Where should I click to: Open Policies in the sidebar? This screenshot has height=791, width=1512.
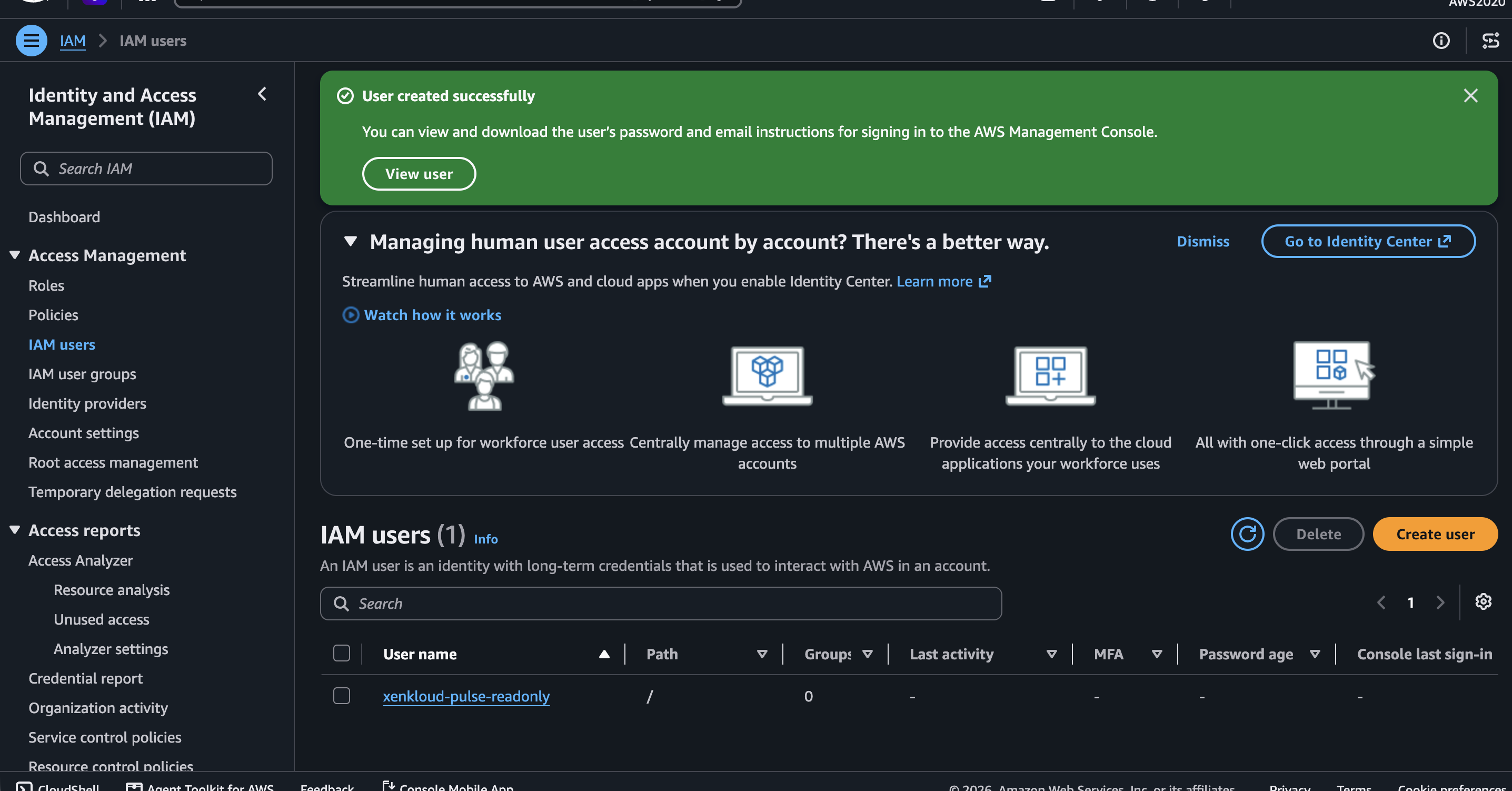click(x=53, y=315)
